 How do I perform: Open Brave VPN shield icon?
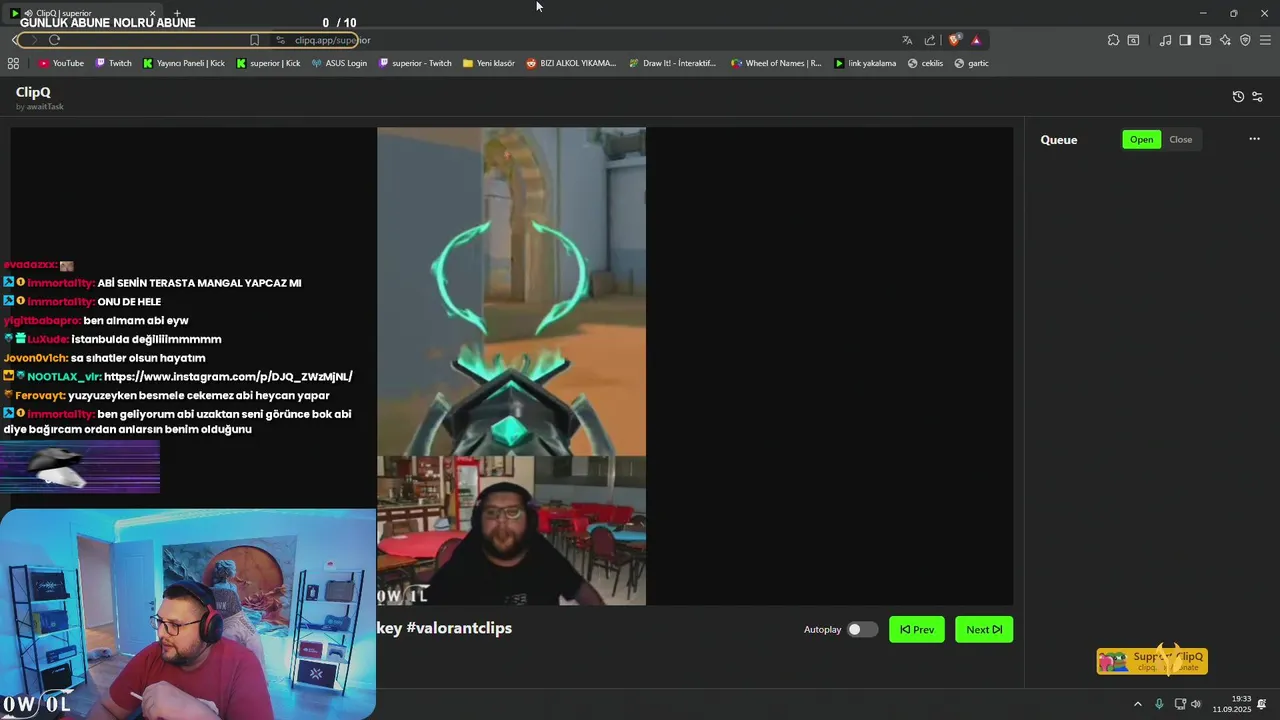click(1245, 40)
